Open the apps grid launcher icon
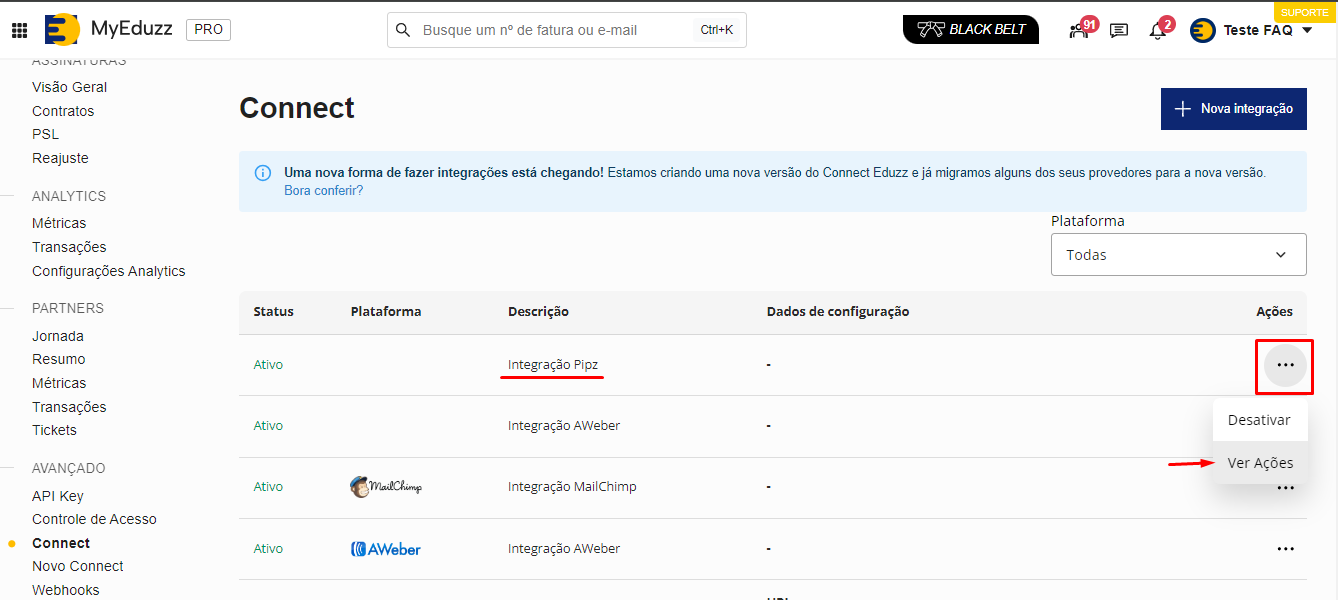Image resolution: width=1338 pixels, height=600 pixels. (x=19, y=30)
